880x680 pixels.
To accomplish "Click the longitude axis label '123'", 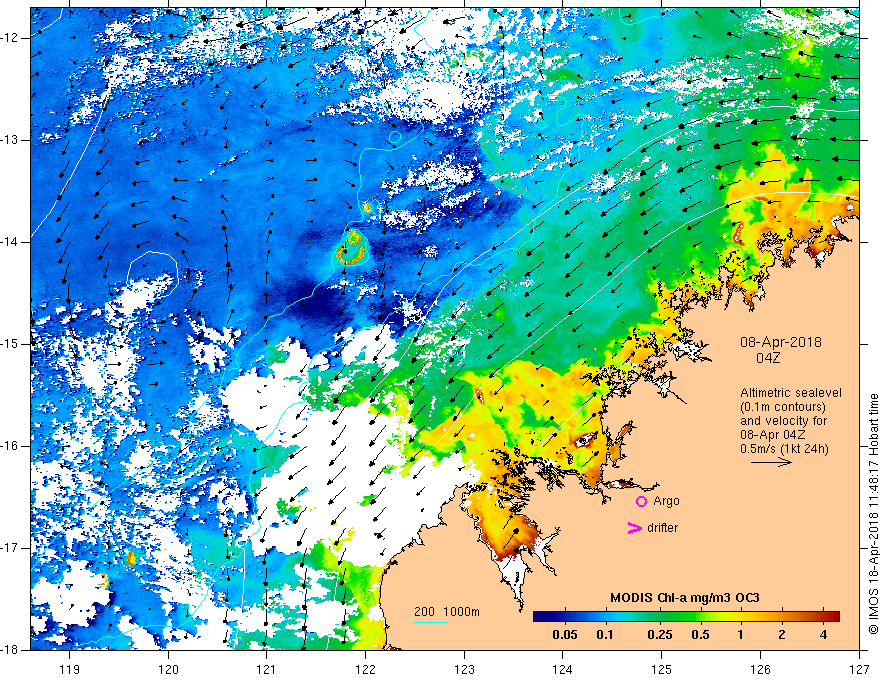I will [x=464, y=669].
